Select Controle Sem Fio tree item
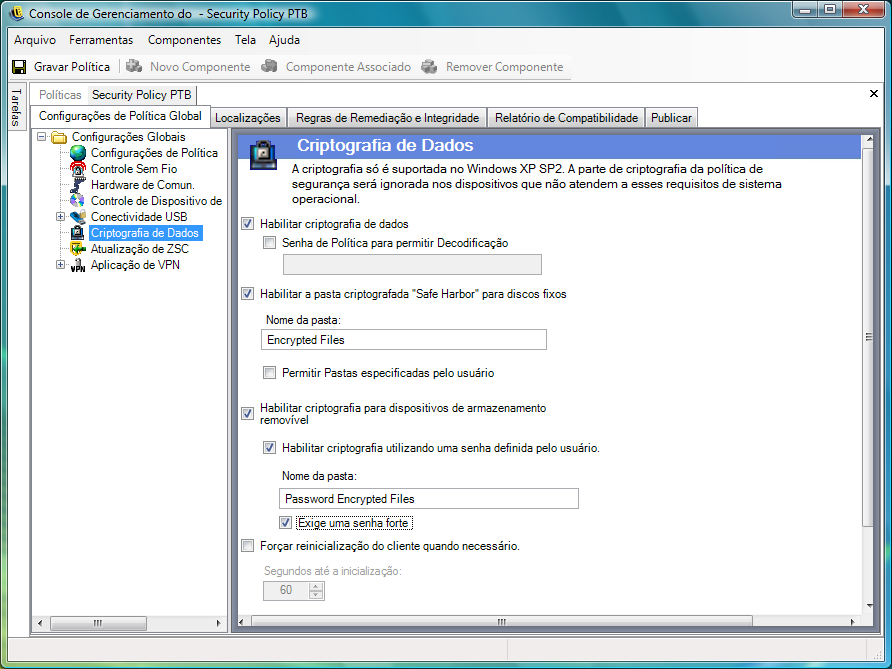 [x=134, y=169]
